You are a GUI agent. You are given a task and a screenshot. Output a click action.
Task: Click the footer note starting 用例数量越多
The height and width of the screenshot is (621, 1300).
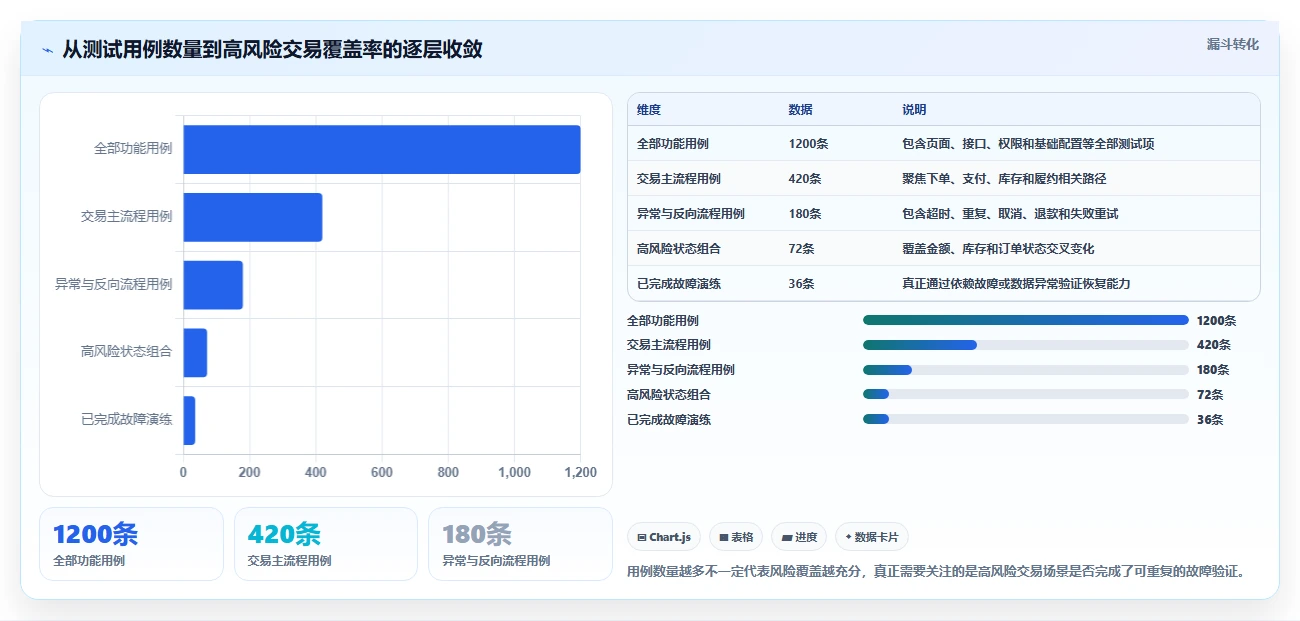coord(939,572)
